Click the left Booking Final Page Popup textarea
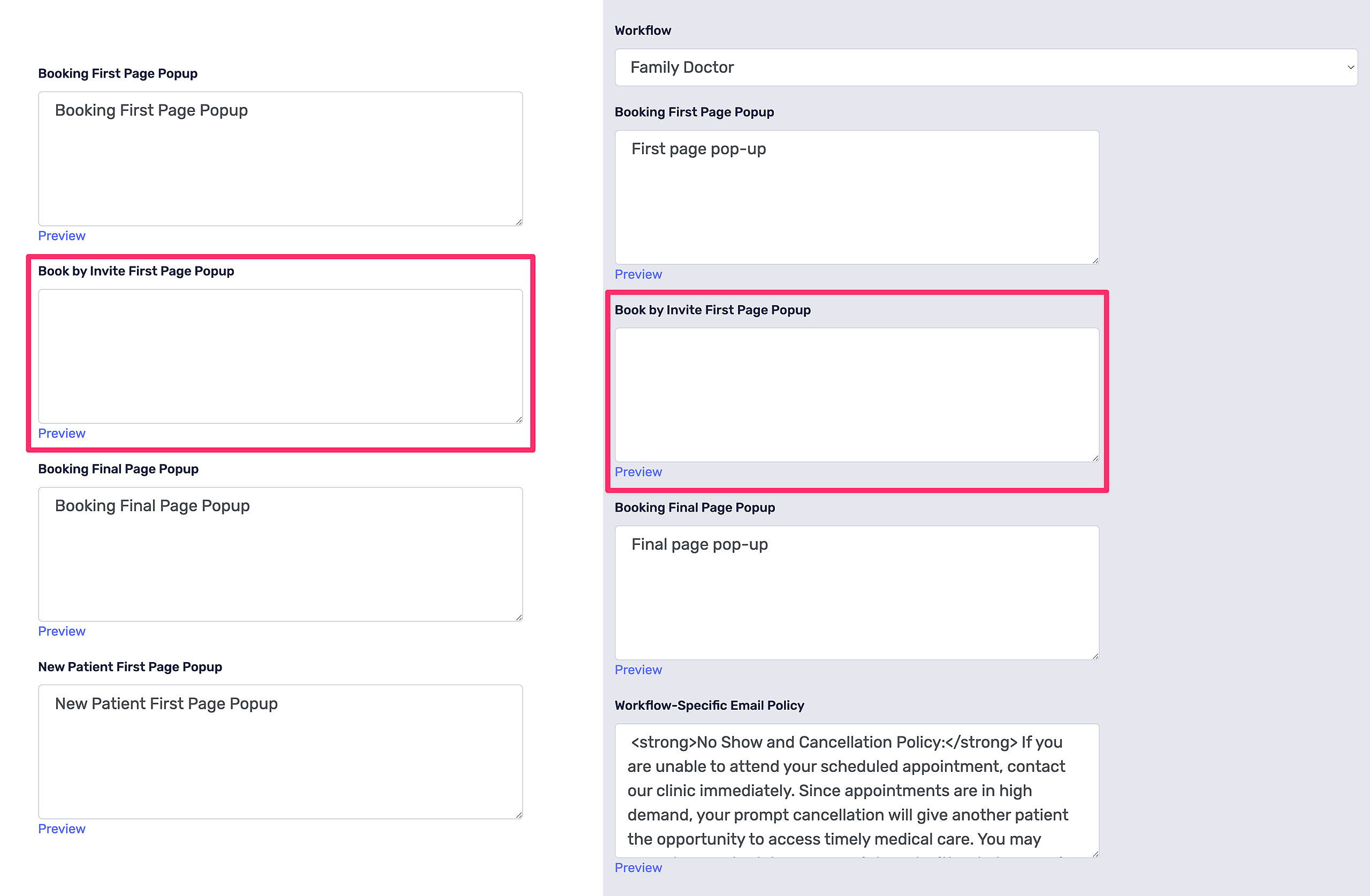The width and height of the screenshot is (1370, 896). pos(280,554)
